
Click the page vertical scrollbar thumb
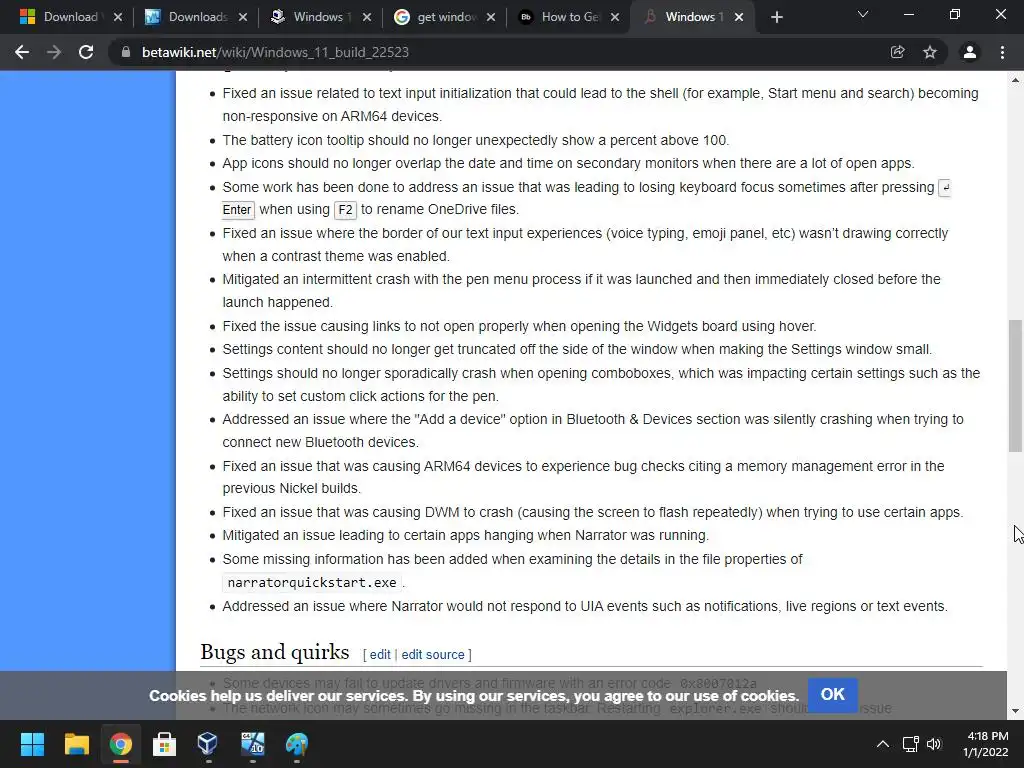(x=1015, y=385)
